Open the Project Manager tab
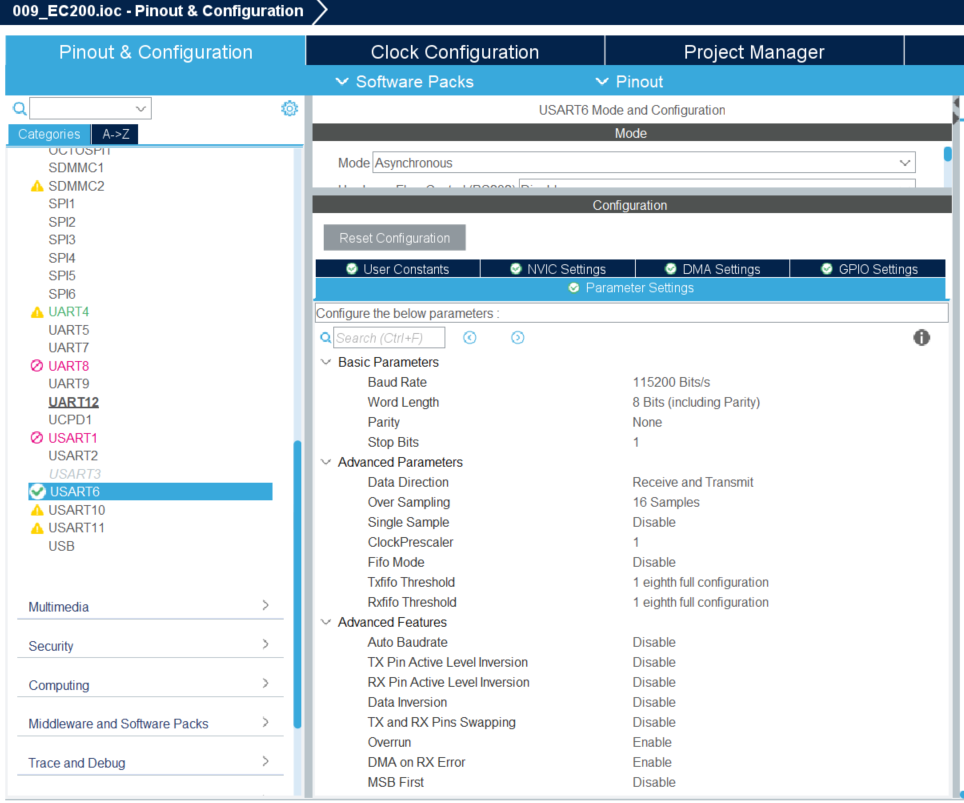This screenshot has width=964, height=803. tap(753, 51)
